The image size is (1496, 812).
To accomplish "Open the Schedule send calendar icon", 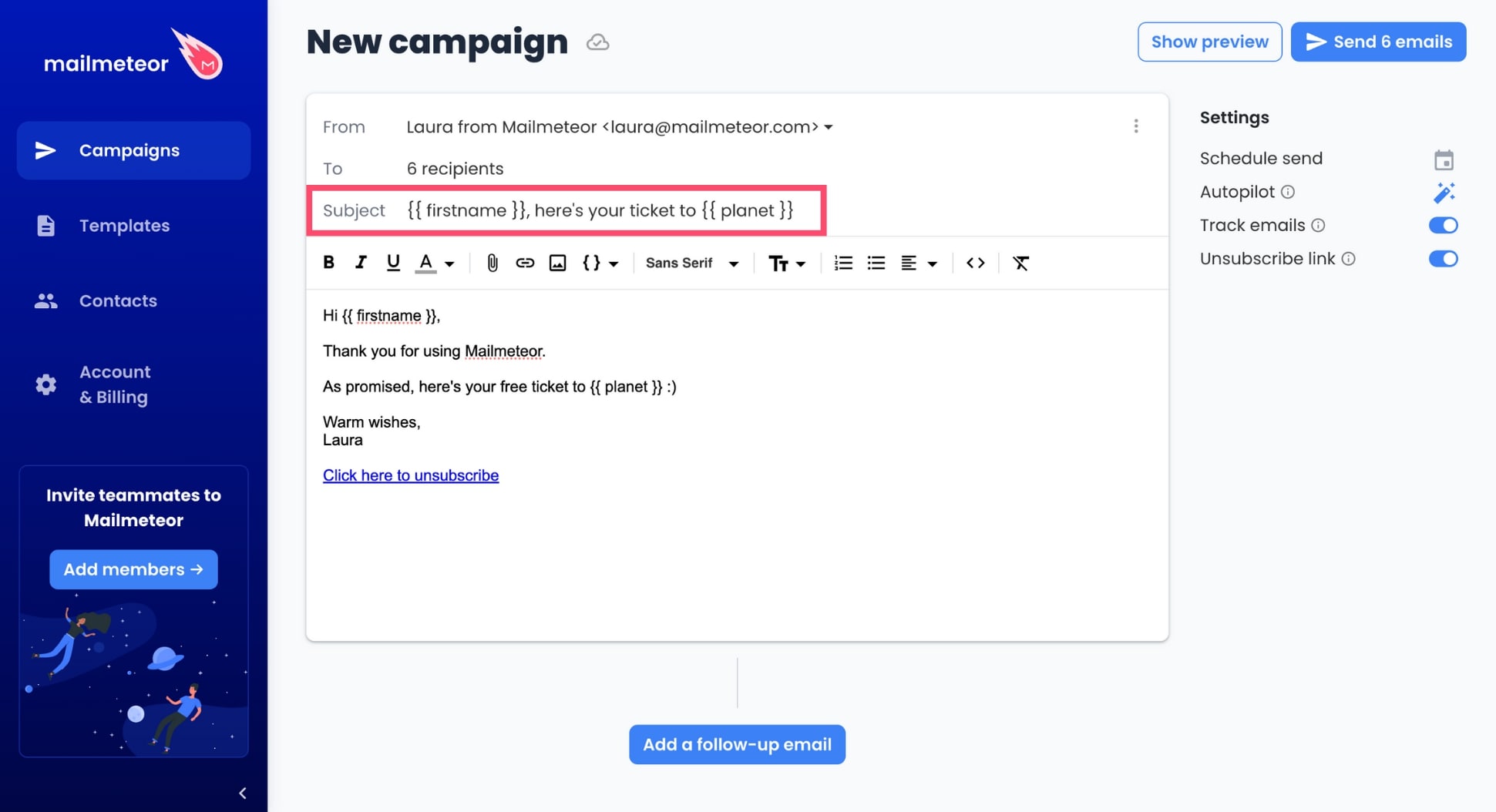I will [1444, 159].
